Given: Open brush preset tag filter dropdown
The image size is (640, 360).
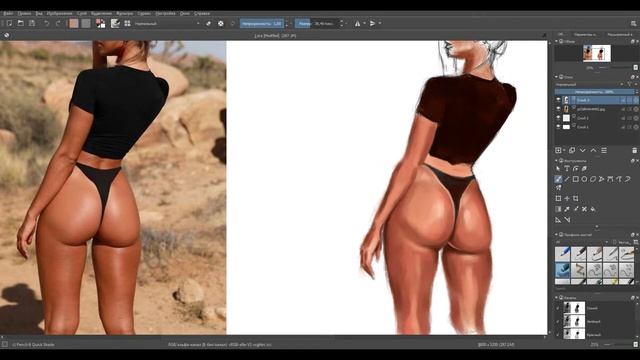Looking at the screenshot, I should (582, 242).
